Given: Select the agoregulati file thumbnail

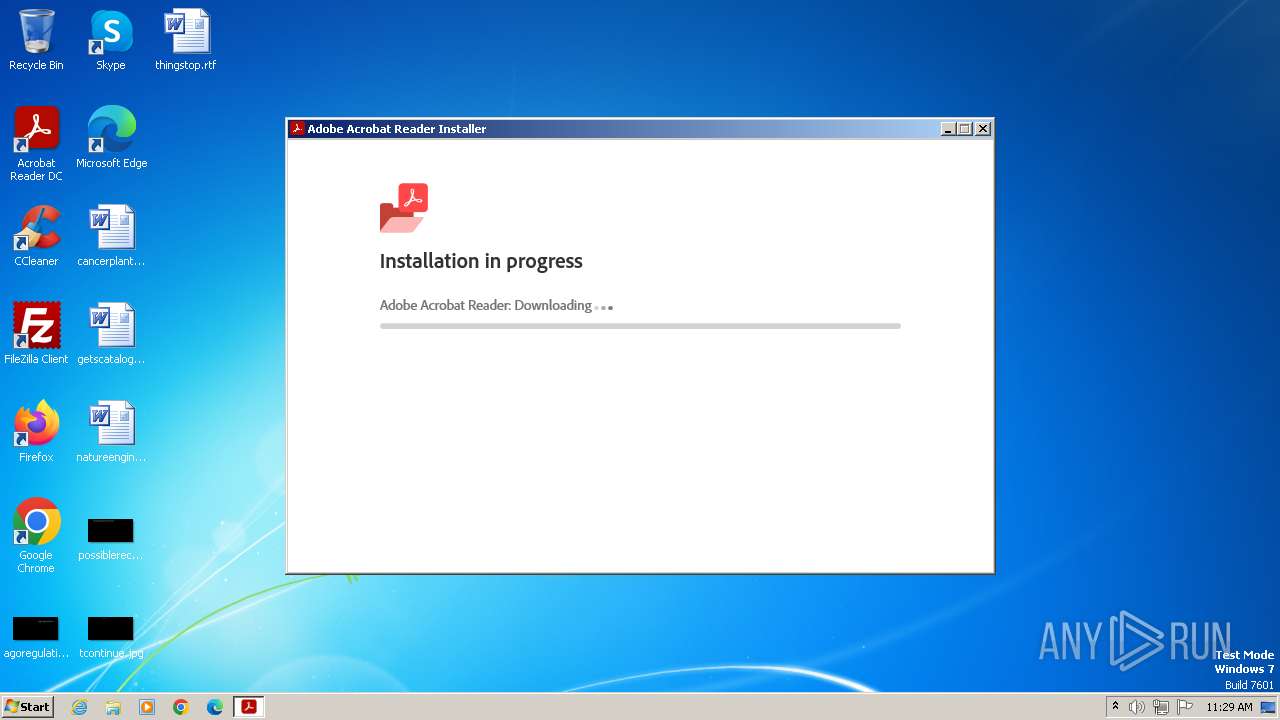Looking at the screenshot, I should [x=36, y=637].
